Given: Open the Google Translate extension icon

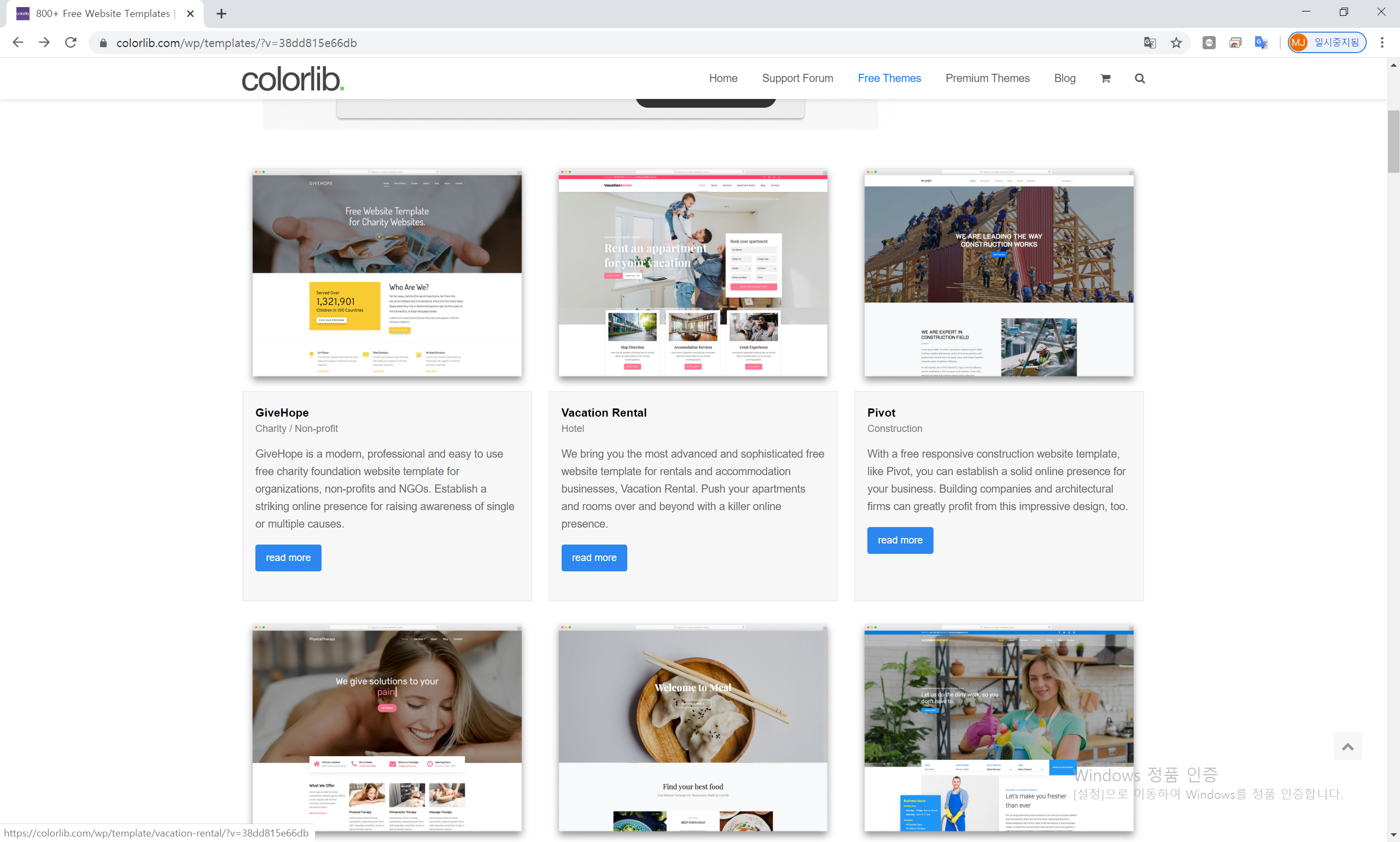Looking at the screenshot, I should coord(1261,43).
